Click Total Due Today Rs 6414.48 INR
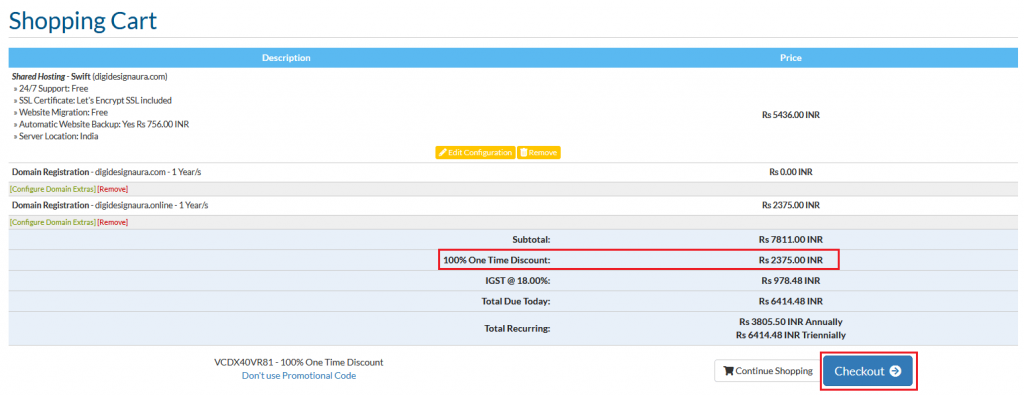The image size is (1024, 396). coord(791,302)
